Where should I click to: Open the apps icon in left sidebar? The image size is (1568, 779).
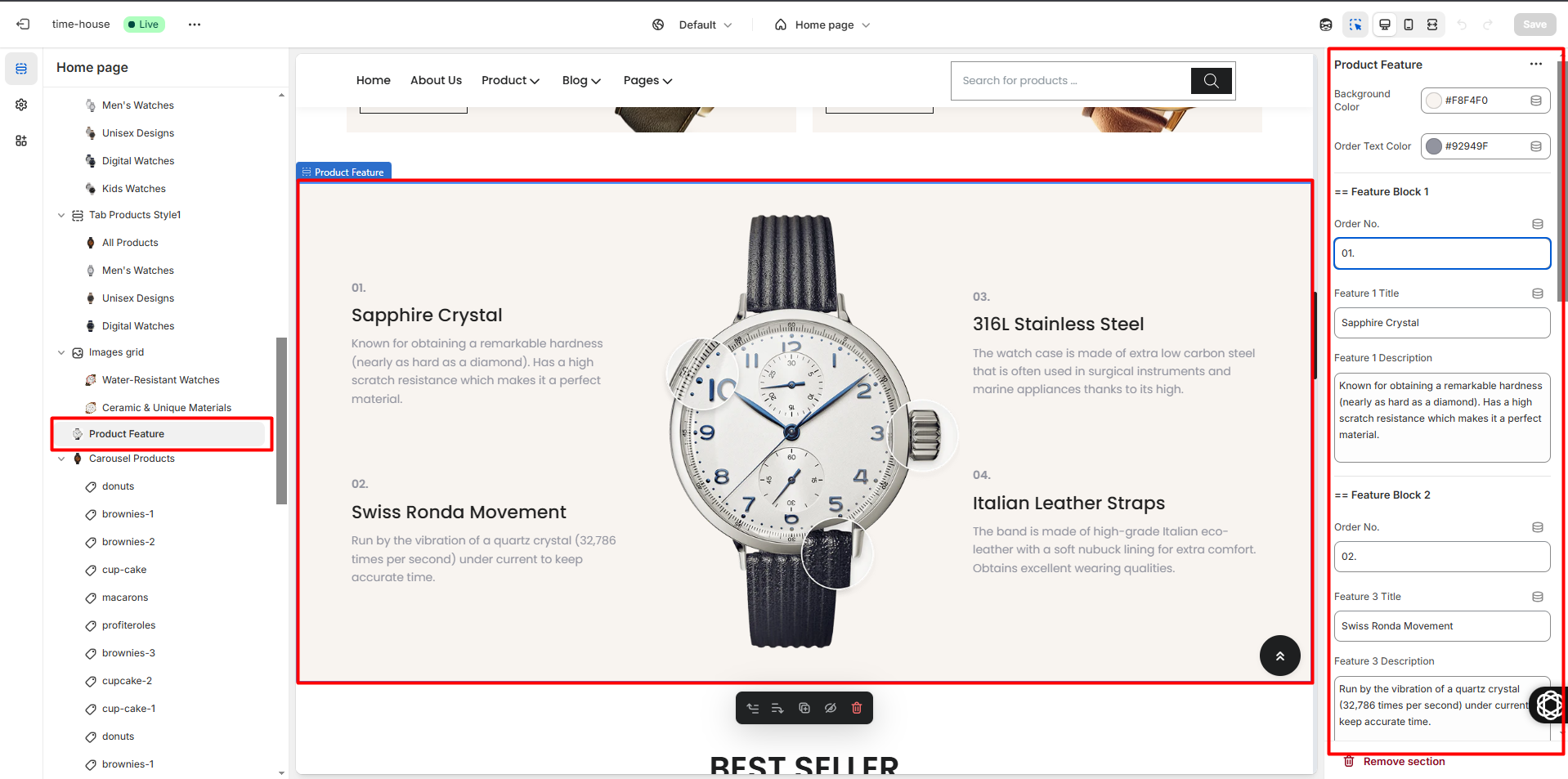click(21, 141)
